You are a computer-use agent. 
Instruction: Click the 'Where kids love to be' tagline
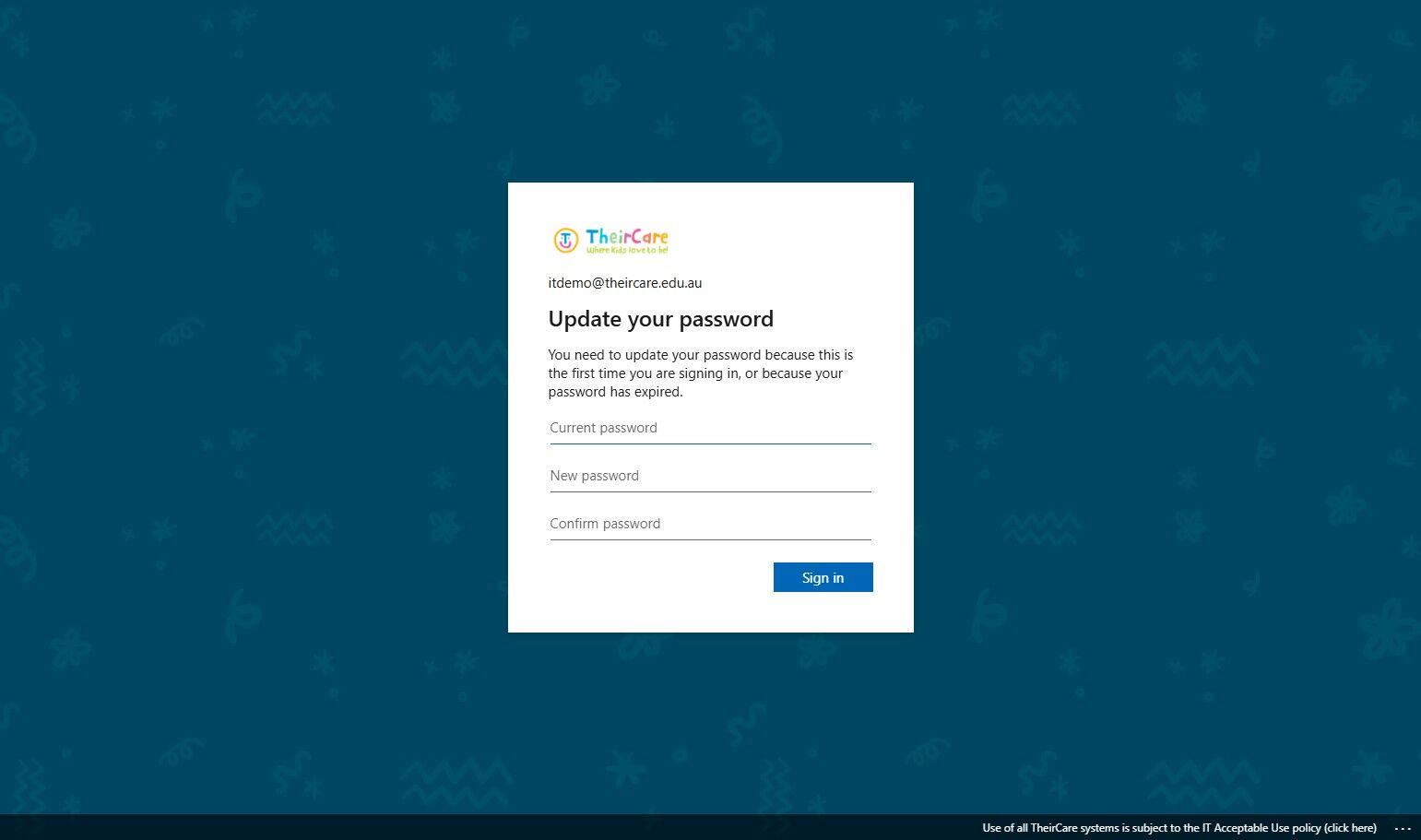(627, 251)
